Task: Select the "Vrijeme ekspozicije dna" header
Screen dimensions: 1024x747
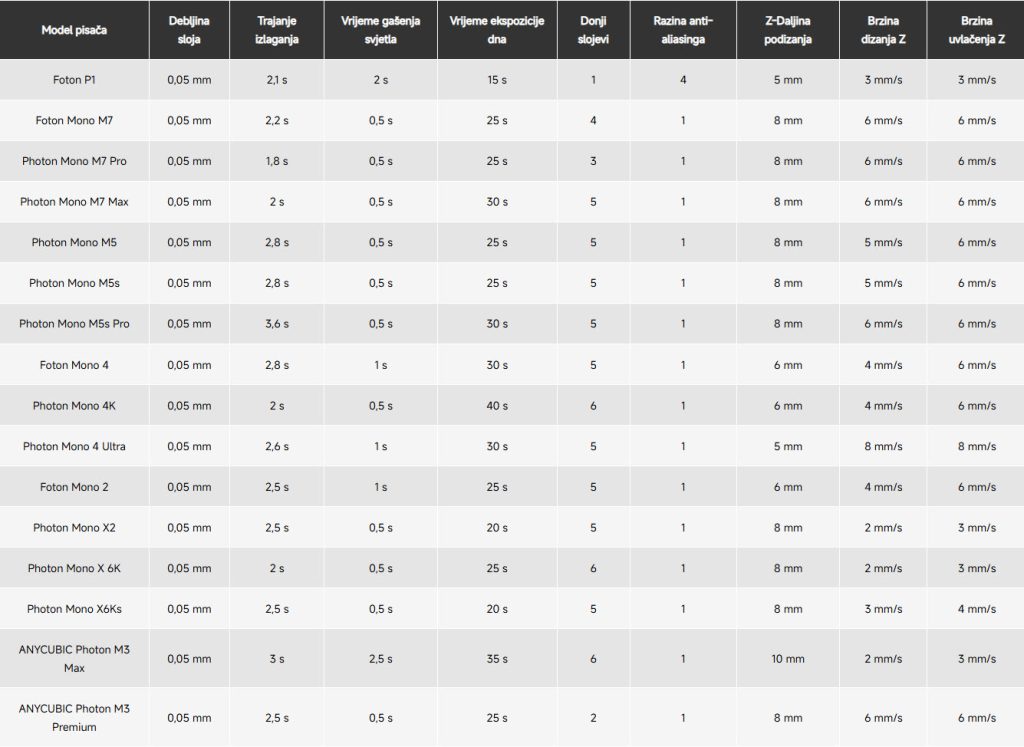Action: [497, 30]
